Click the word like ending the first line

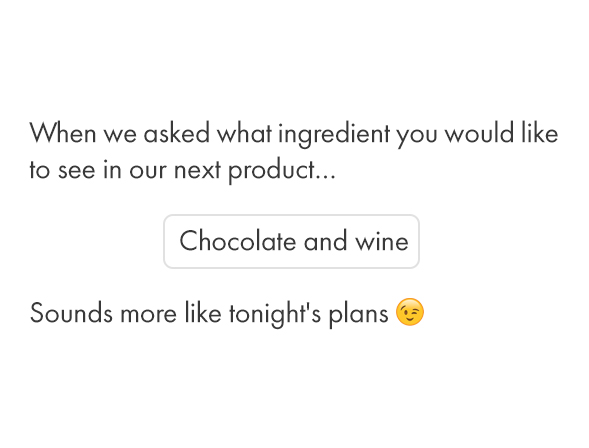[x=540, y=133]
